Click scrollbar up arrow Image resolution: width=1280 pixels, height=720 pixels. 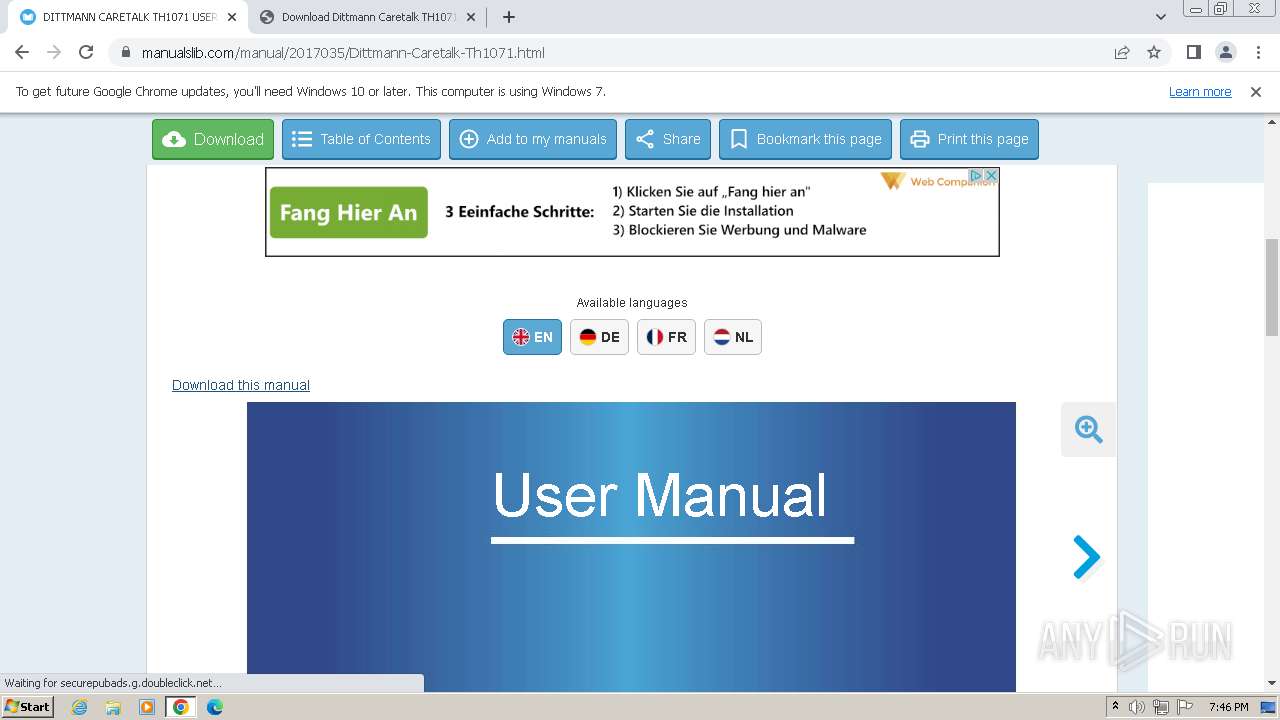(1272, 122)
